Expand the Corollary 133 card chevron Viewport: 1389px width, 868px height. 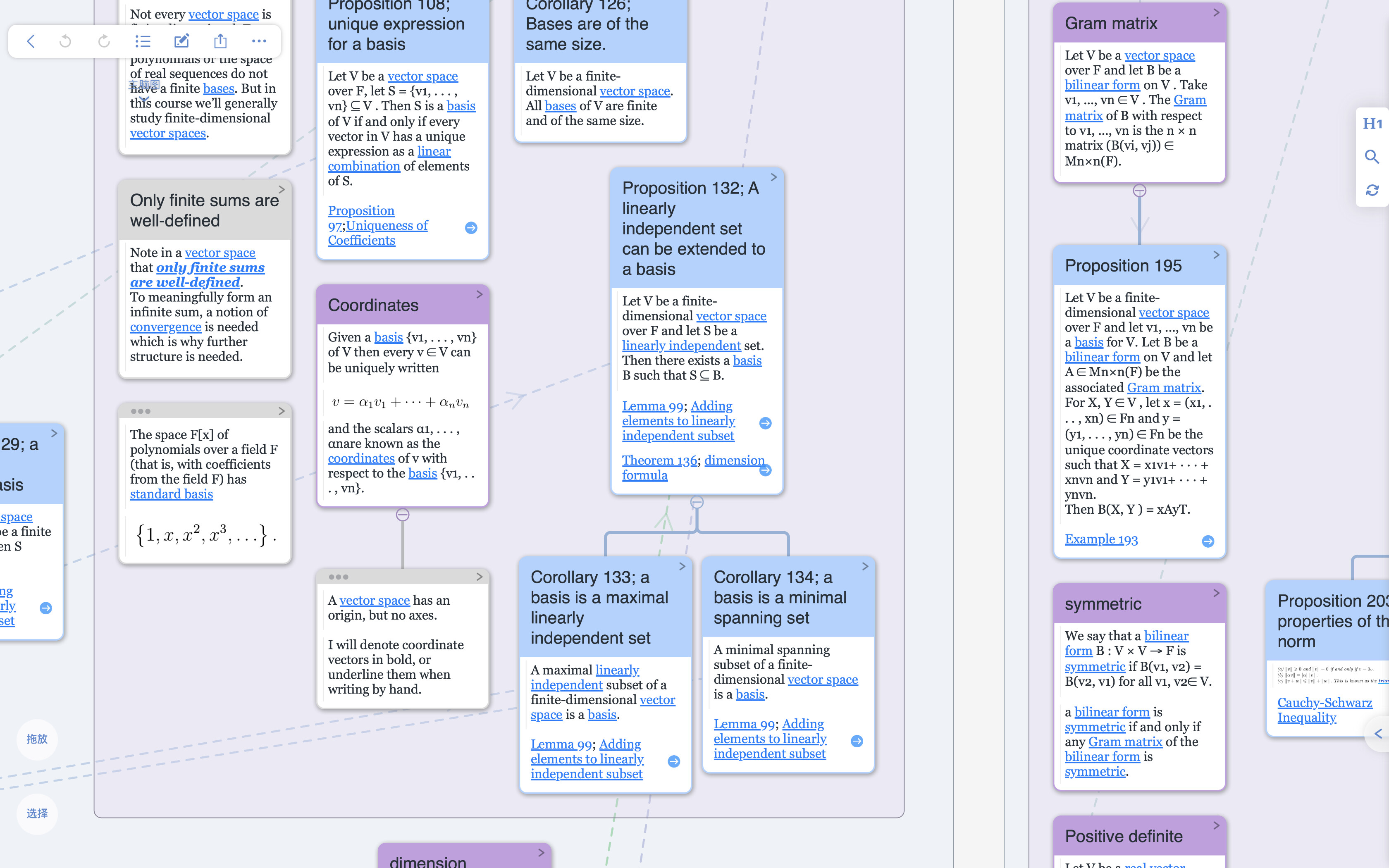tap(682, 567)
